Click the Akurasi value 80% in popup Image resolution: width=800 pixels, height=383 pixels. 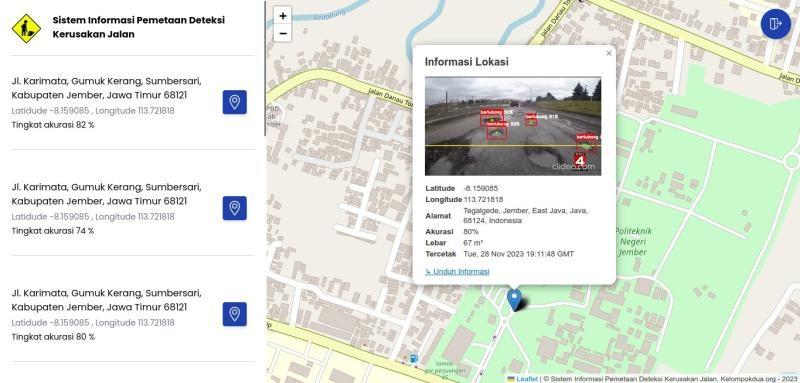[471, 232]
